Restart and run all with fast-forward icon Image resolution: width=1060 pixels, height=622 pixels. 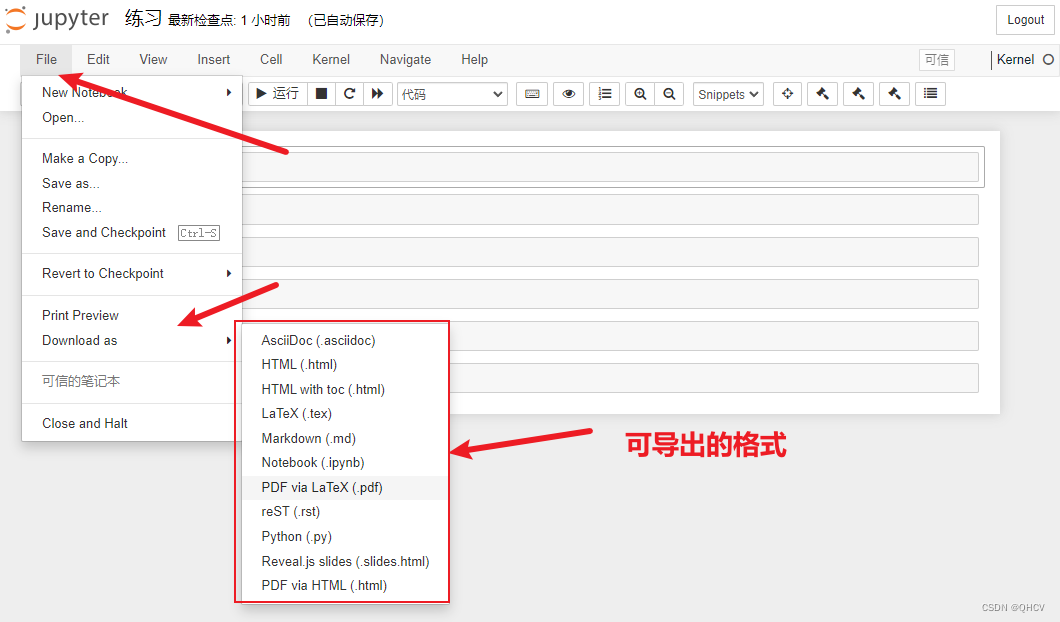[378, 93]
